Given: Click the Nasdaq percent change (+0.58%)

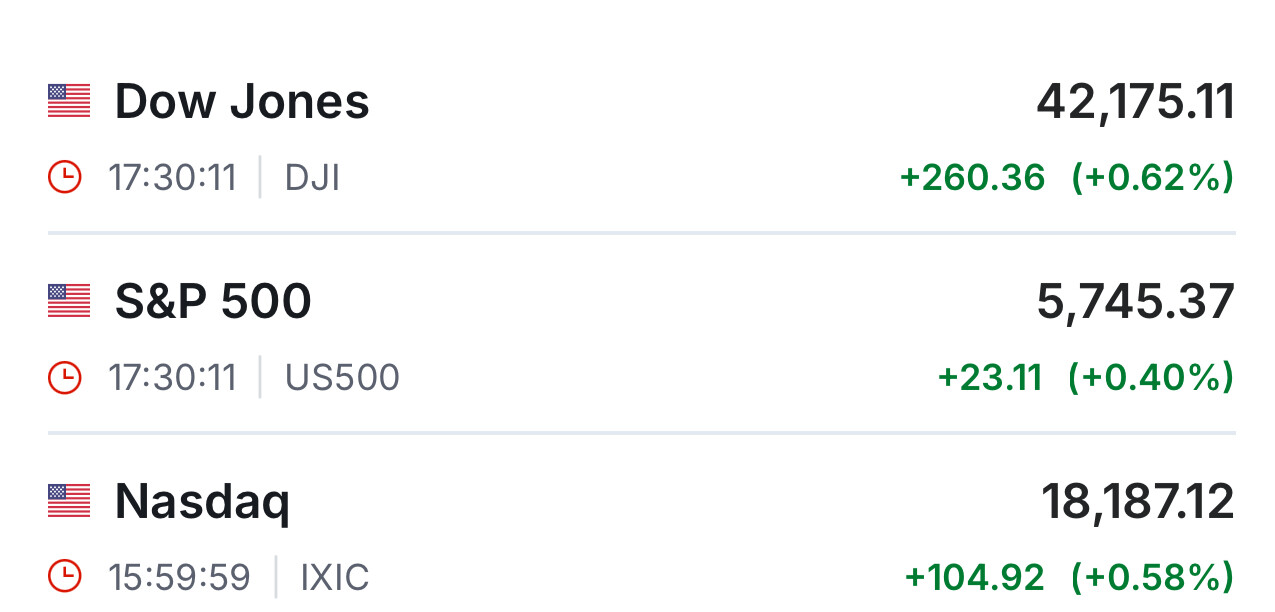Looking at the screenshot, I should (x=1152, y=578).
